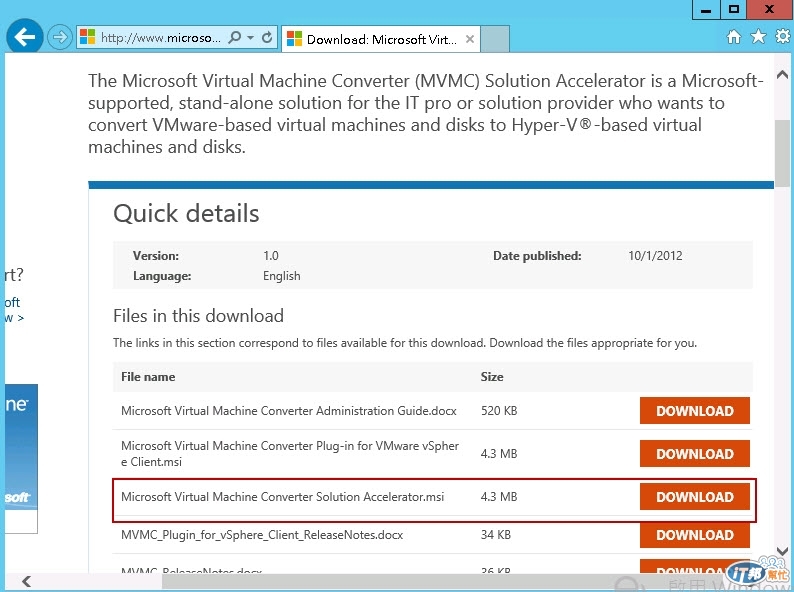
Task: Click the horizontal scrollbar left arrow
Action: point(26,581)
